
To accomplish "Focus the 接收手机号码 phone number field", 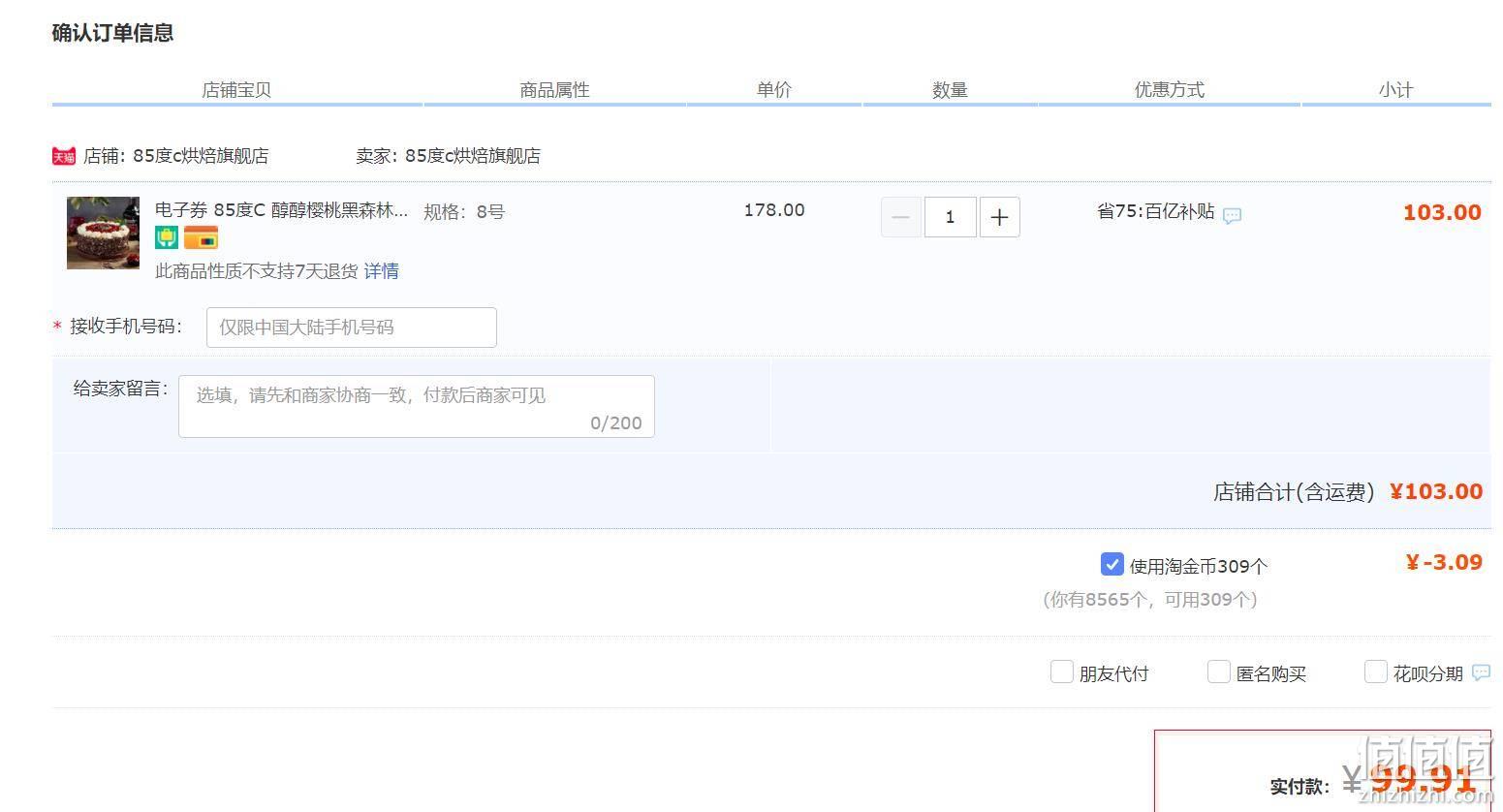I will pos(352,328).
